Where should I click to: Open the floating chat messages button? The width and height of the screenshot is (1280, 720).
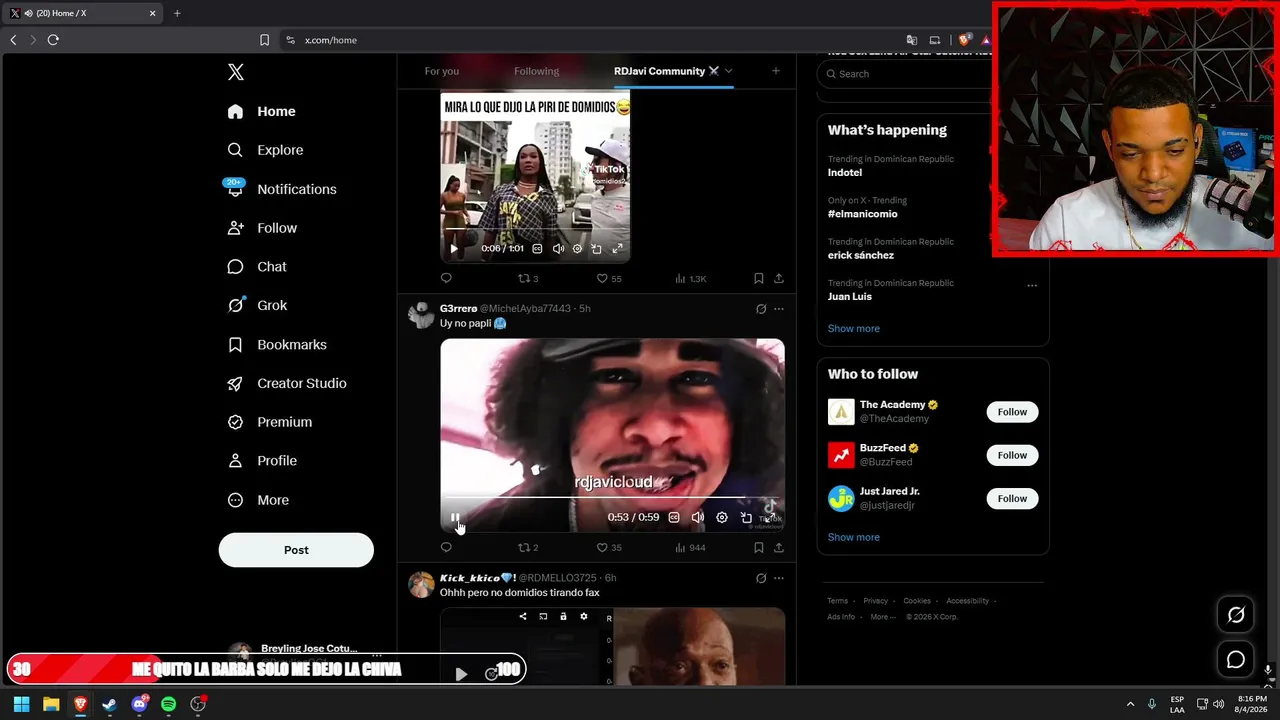(x=1236, y=660)
